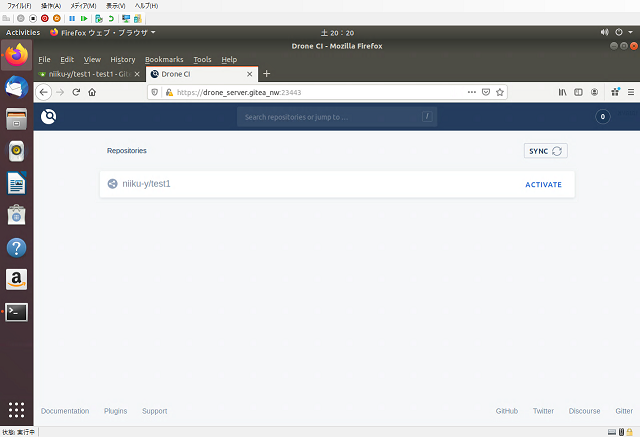Save page to Pocket

[486, 92]
